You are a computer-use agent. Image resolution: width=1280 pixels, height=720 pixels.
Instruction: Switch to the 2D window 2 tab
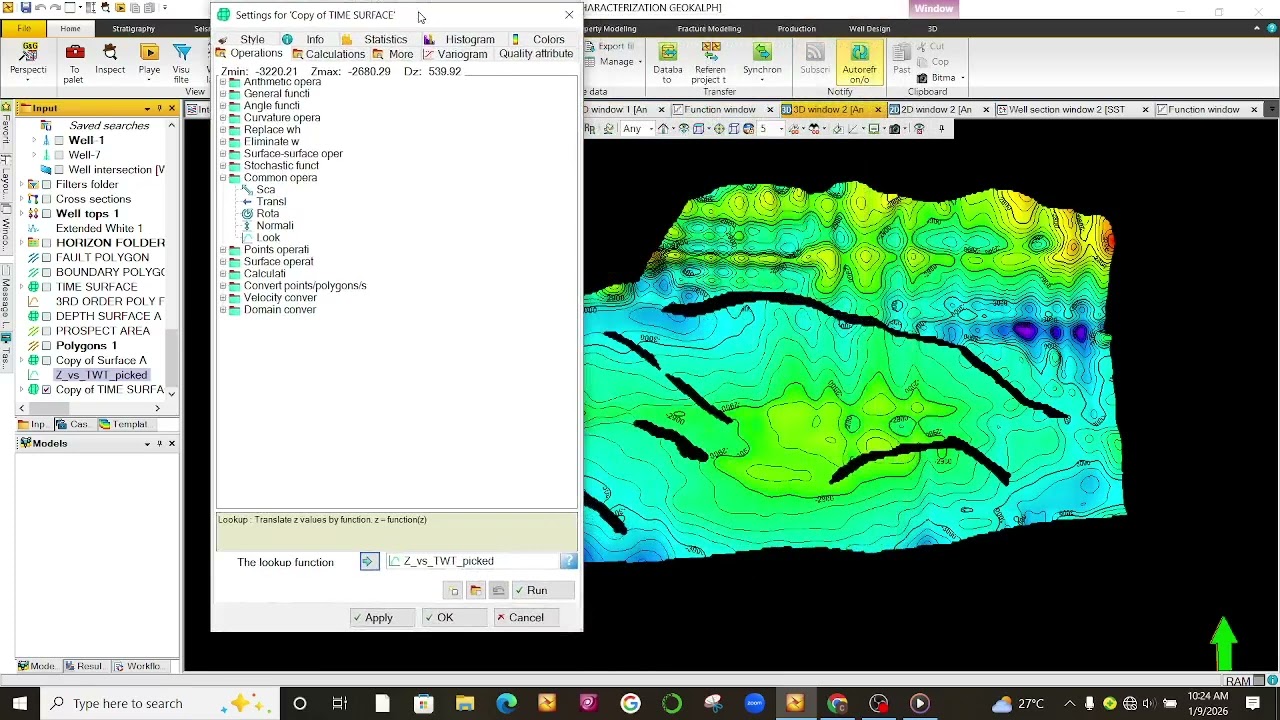936,110
